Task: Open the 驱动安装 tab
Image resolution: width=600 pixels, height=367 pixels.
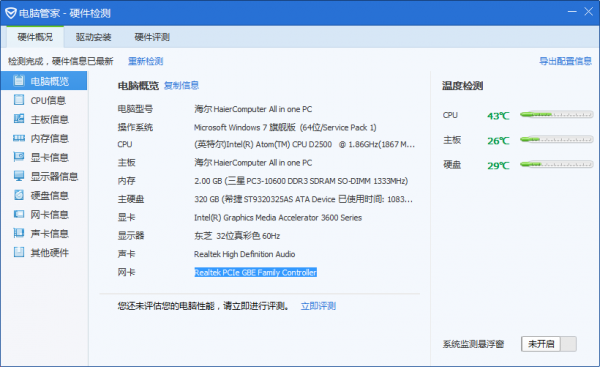Action: (93, 37)
